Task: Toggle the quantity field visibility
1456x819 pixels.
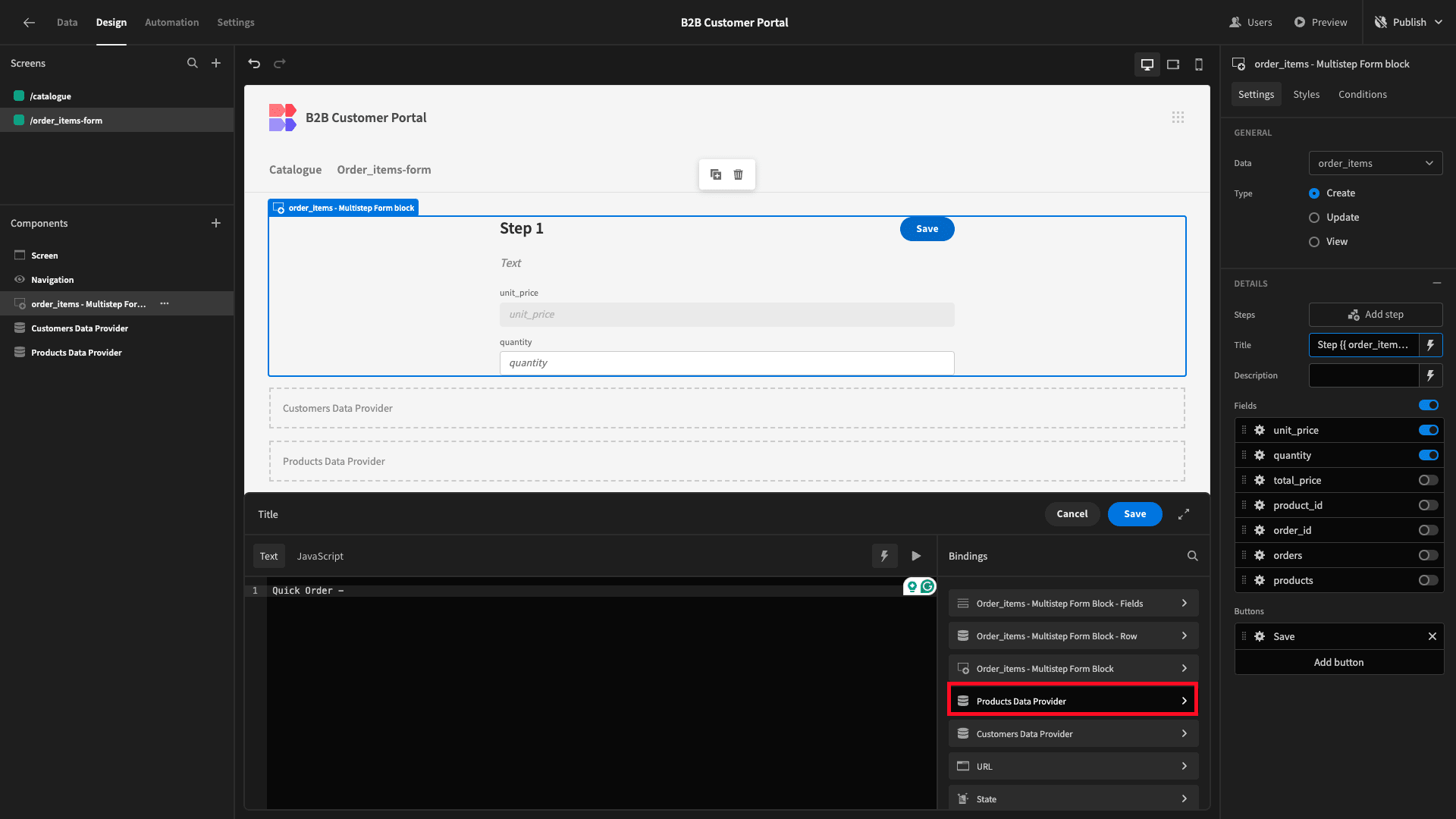Action: coord(1429,455)
